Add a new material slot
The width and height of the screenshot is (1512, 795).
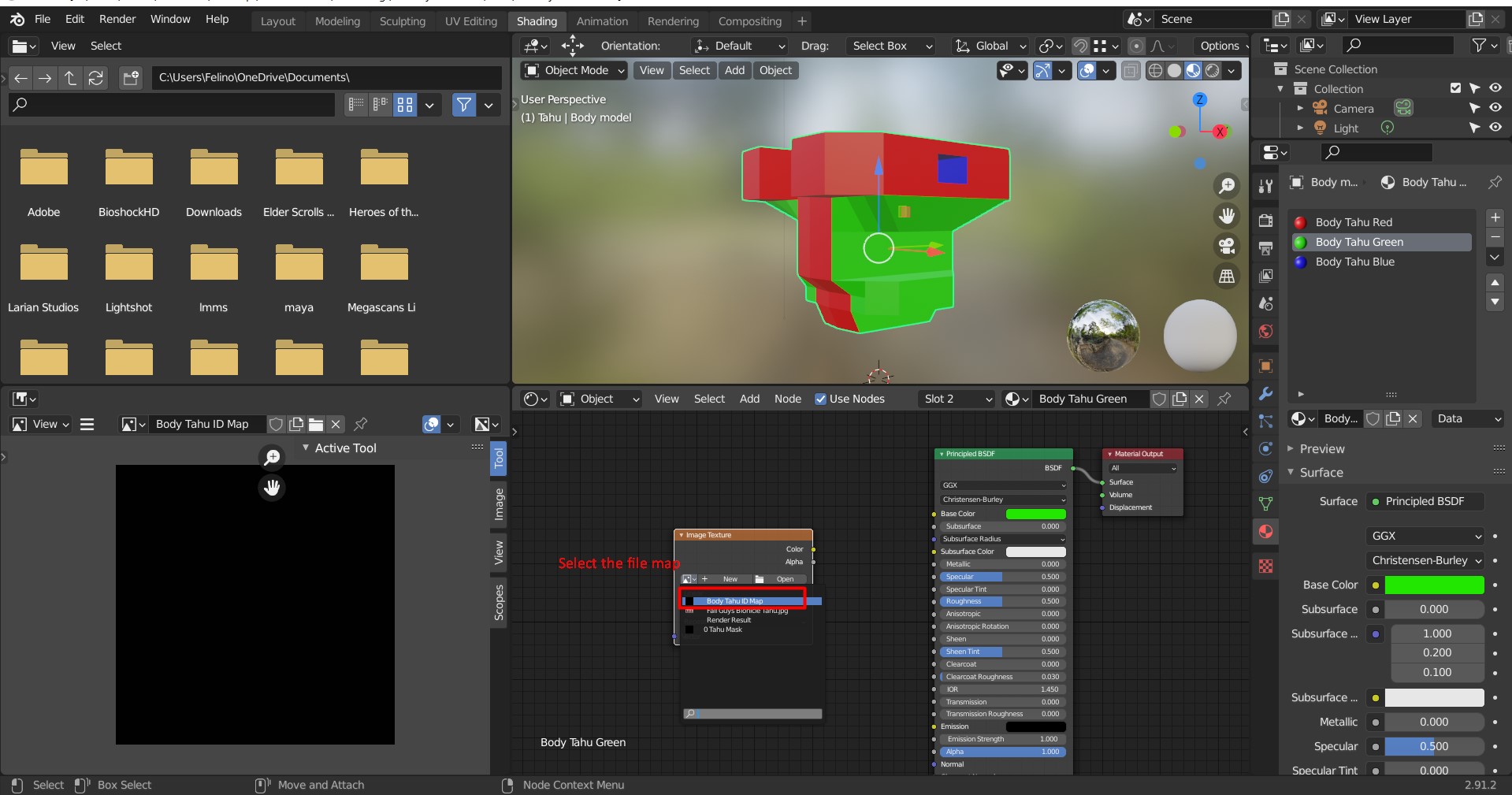tap(1495, 218)
